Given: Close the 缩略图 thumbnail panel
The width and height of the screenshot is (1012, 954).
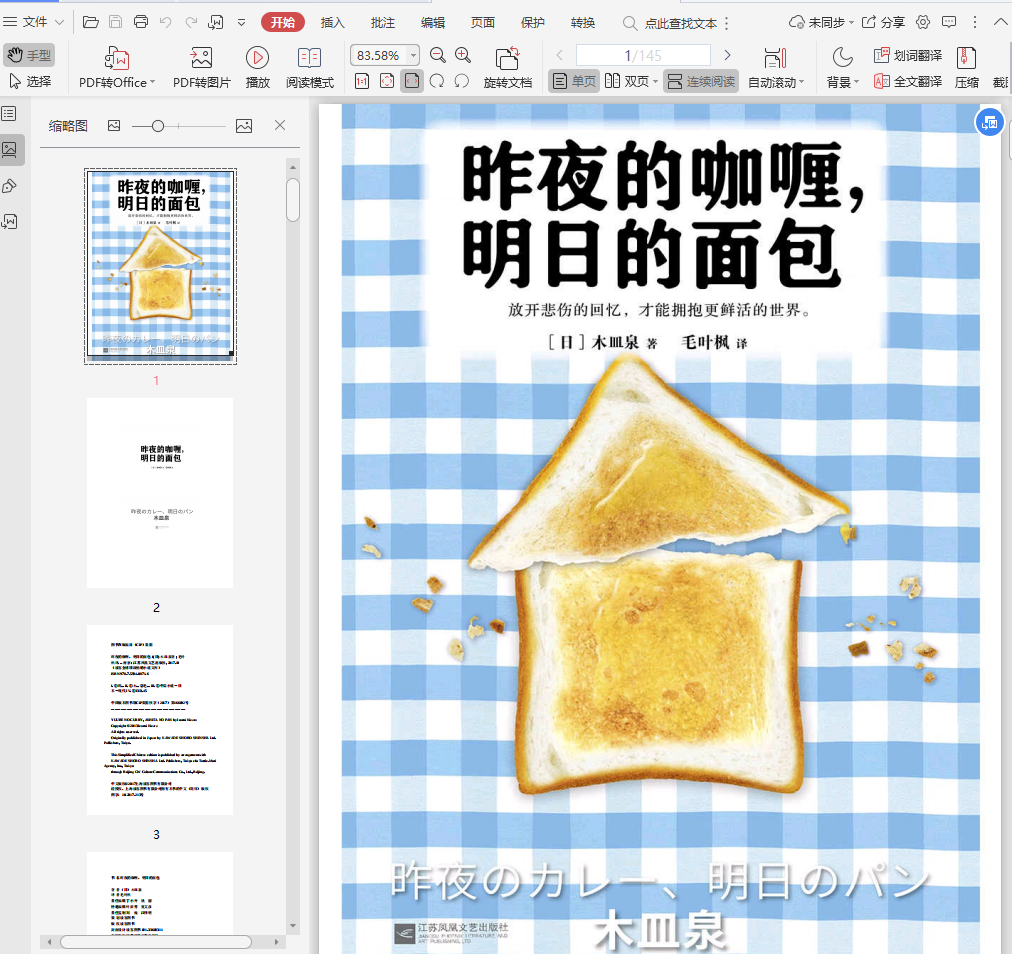Looking at the screenshot, I should 279,125.
